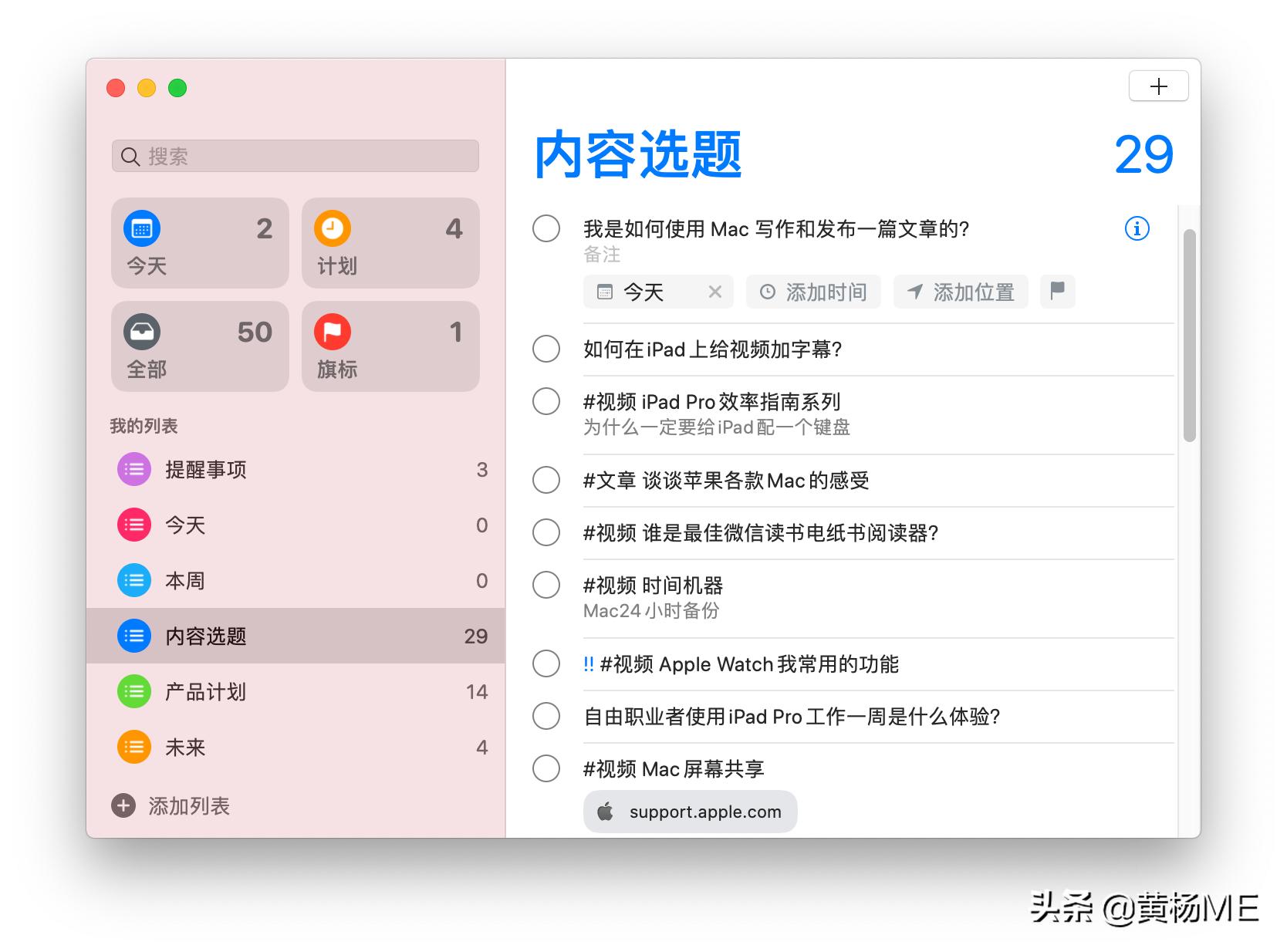Open the info icon on the first reminder
This screenshot has width=1287, height=952.
tap(1136, 228)
